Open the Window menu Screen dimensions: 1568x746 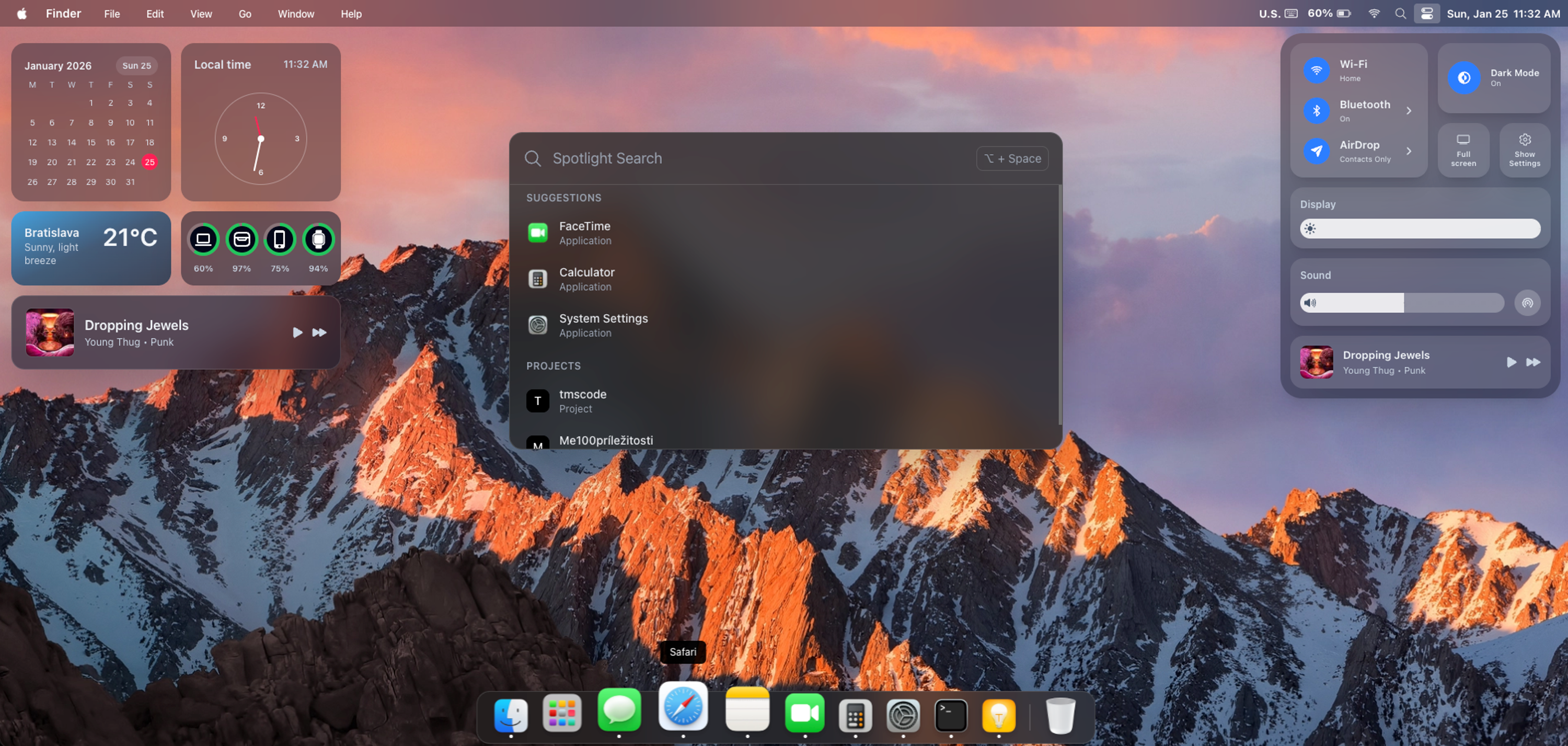pos(296,14)
